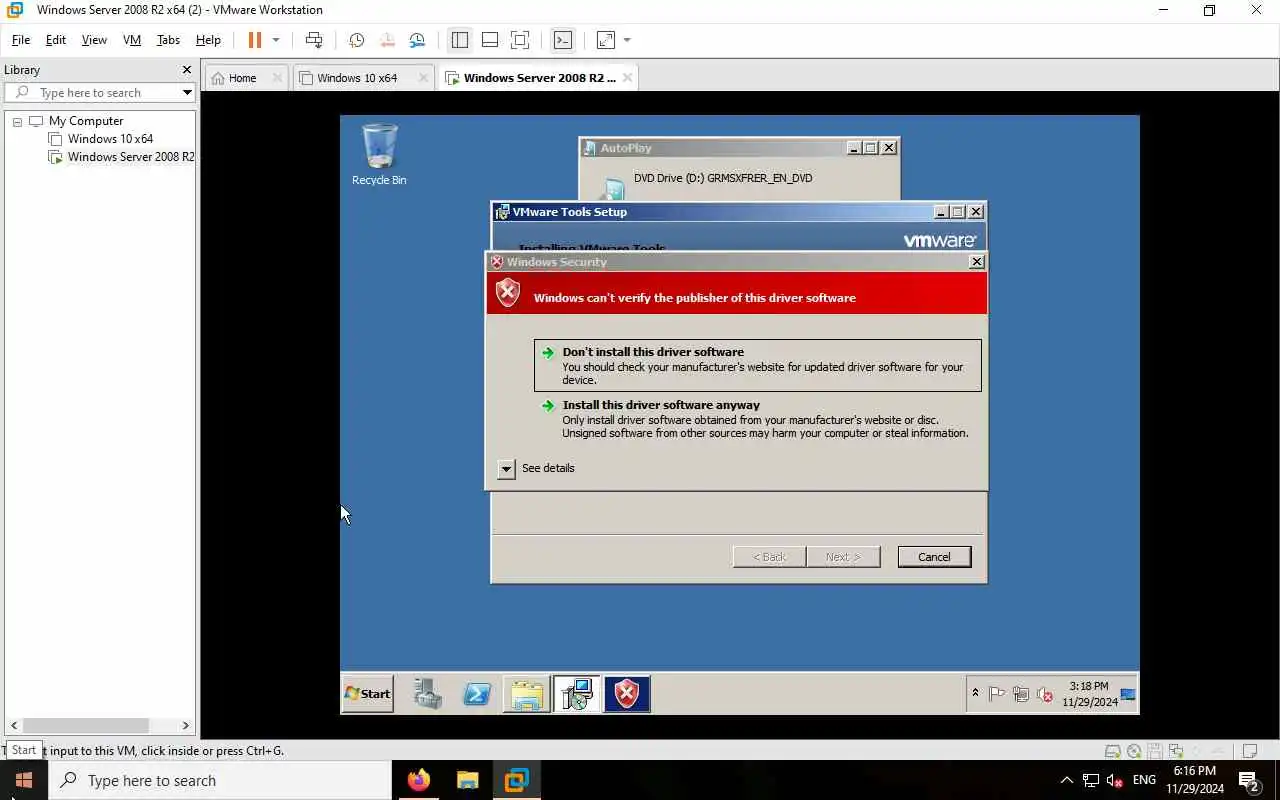Select My Computer in the library

86,121
